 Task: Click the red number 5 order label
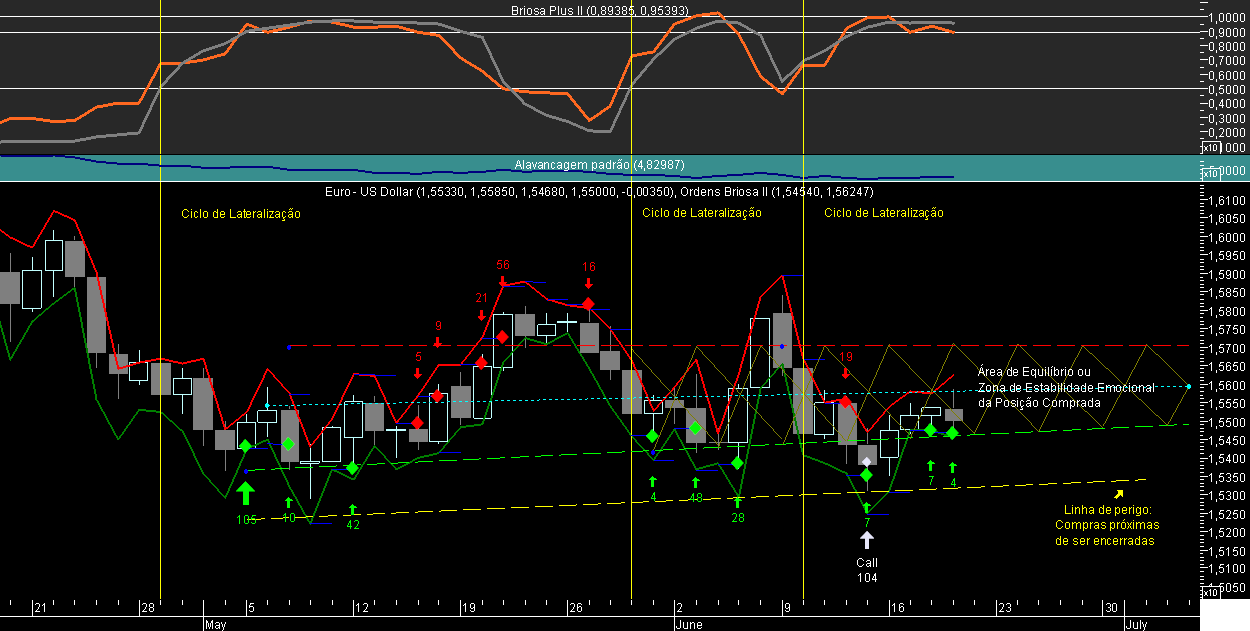coord(418,356)
